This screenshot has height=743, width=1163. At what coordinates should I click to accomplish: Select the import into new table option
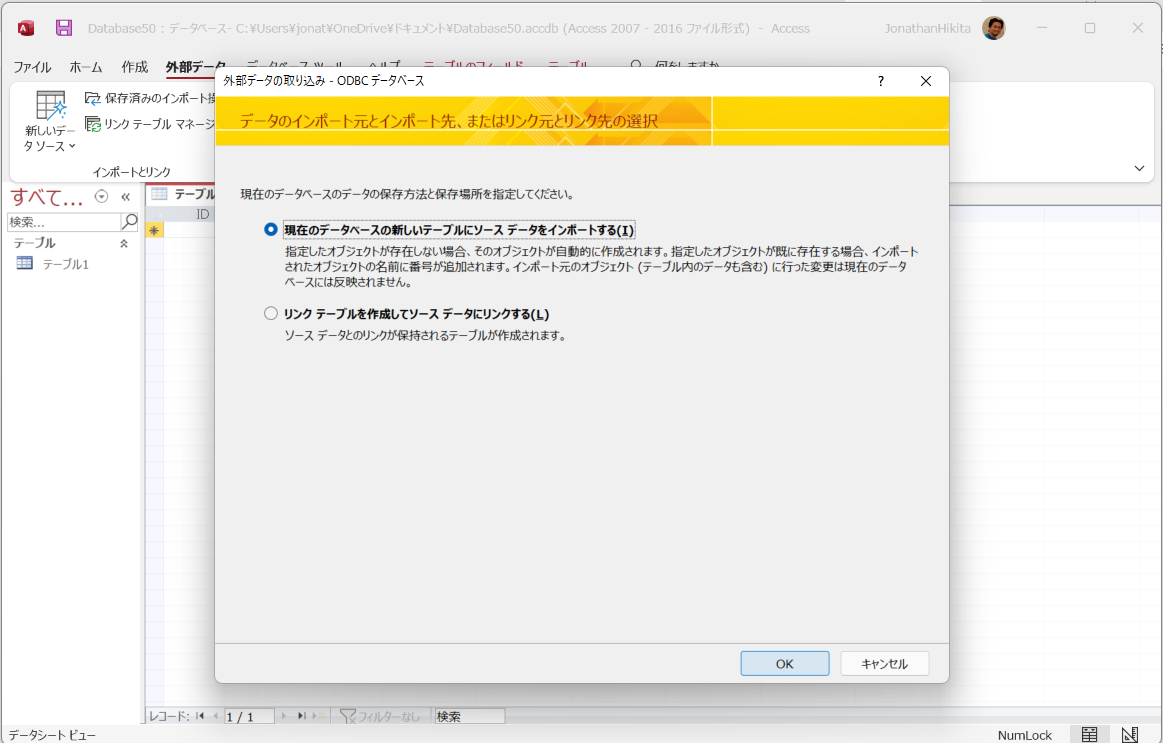[x=270, y=229]
